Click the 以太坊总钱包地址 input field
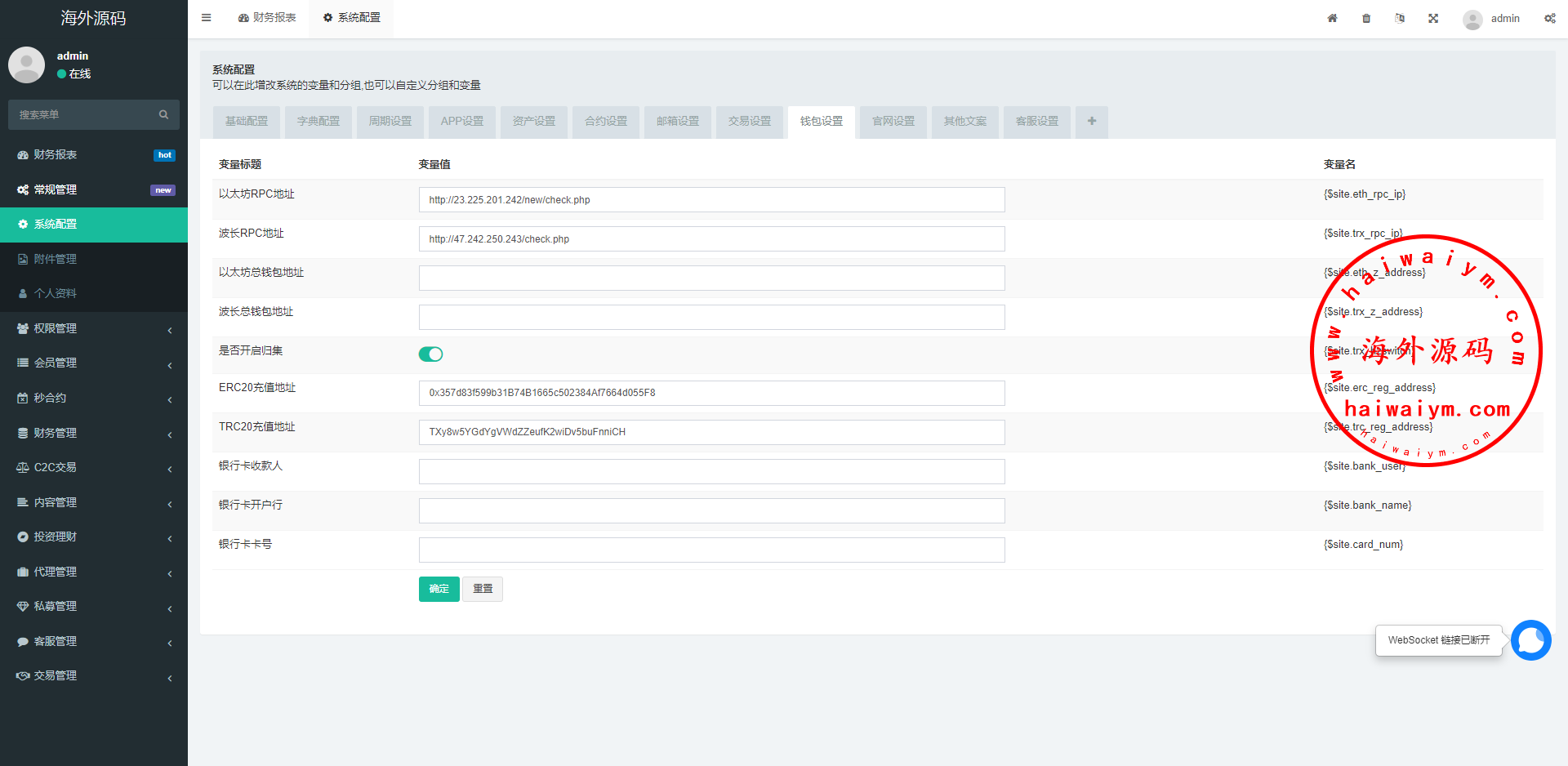 tap(711, 278)
